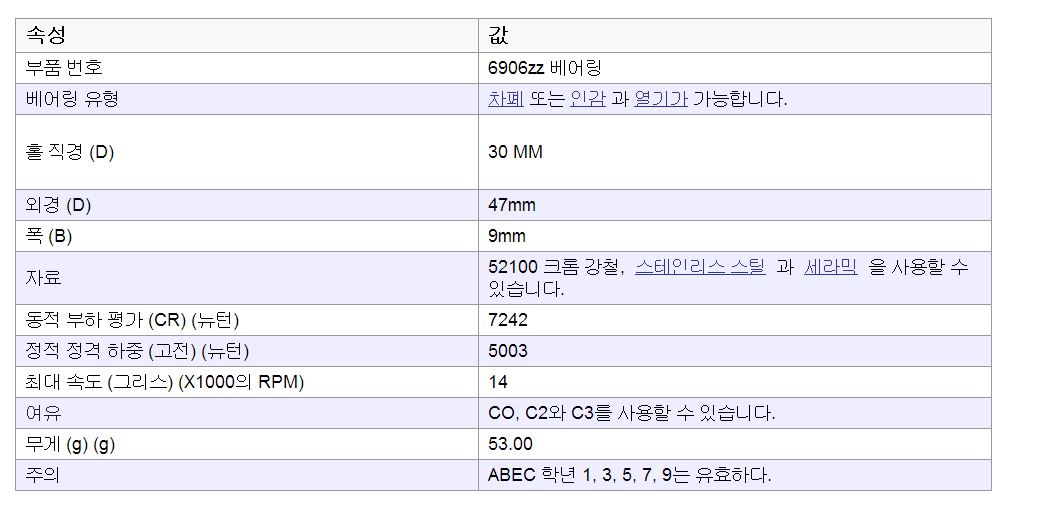Follow the 열기가 link
The height and width of the screenshot is (518, 1041).
coord(661,100)
